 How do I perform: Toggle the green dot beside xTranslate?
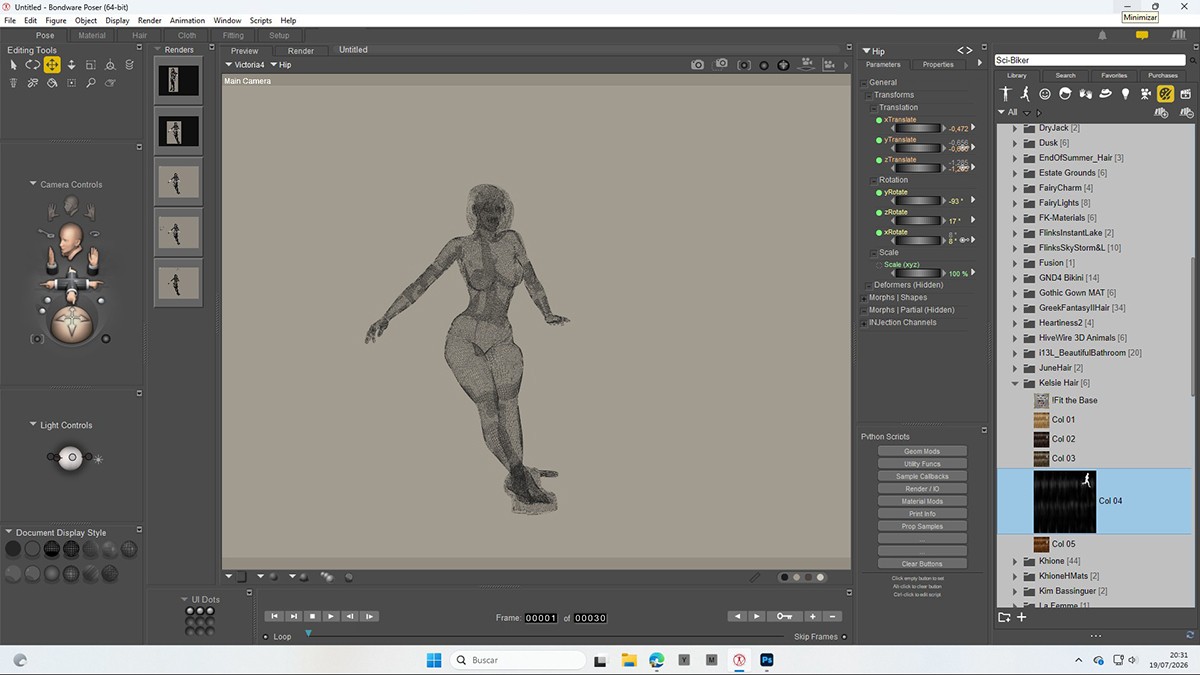(879, 120)
